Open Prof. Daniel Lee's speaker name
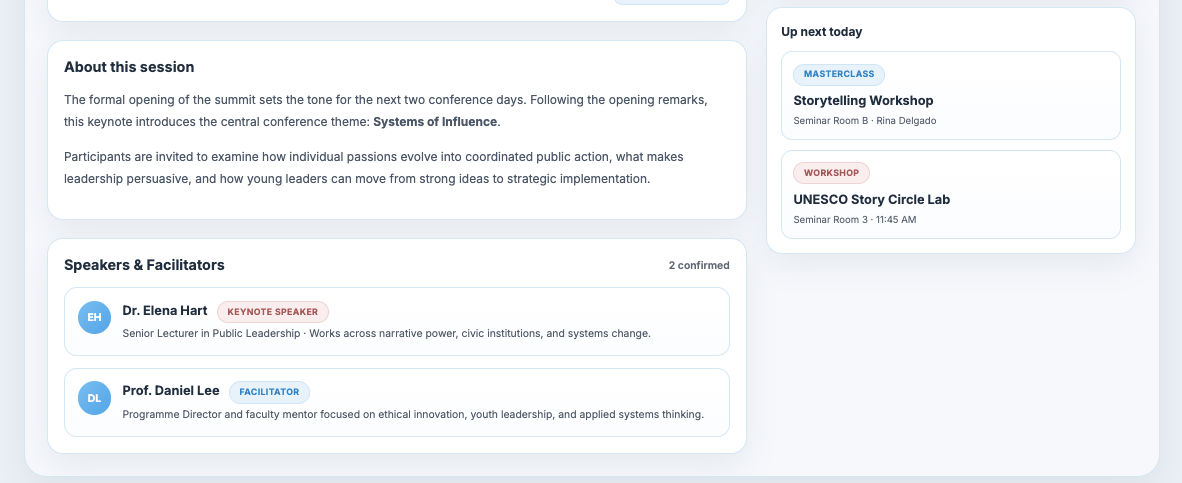1182x483 pixels. pos(170,390)
